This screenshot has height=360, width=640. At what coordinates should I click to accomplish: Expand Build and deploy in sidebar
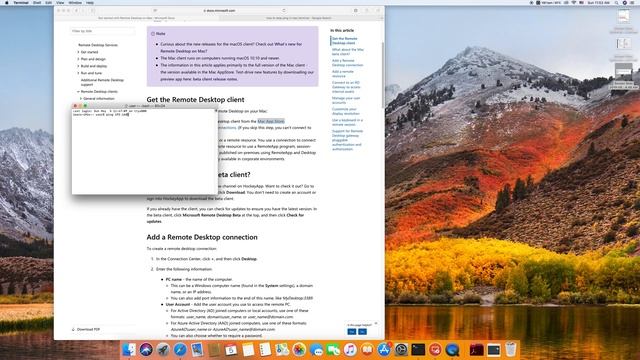coord(78,66)
